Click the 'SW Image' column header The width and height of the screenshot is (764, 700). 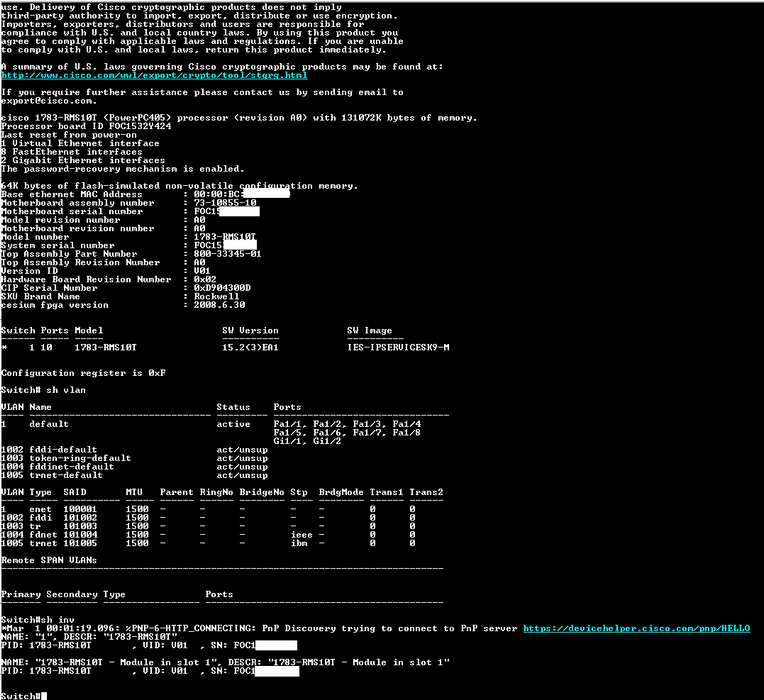point(369,331)
